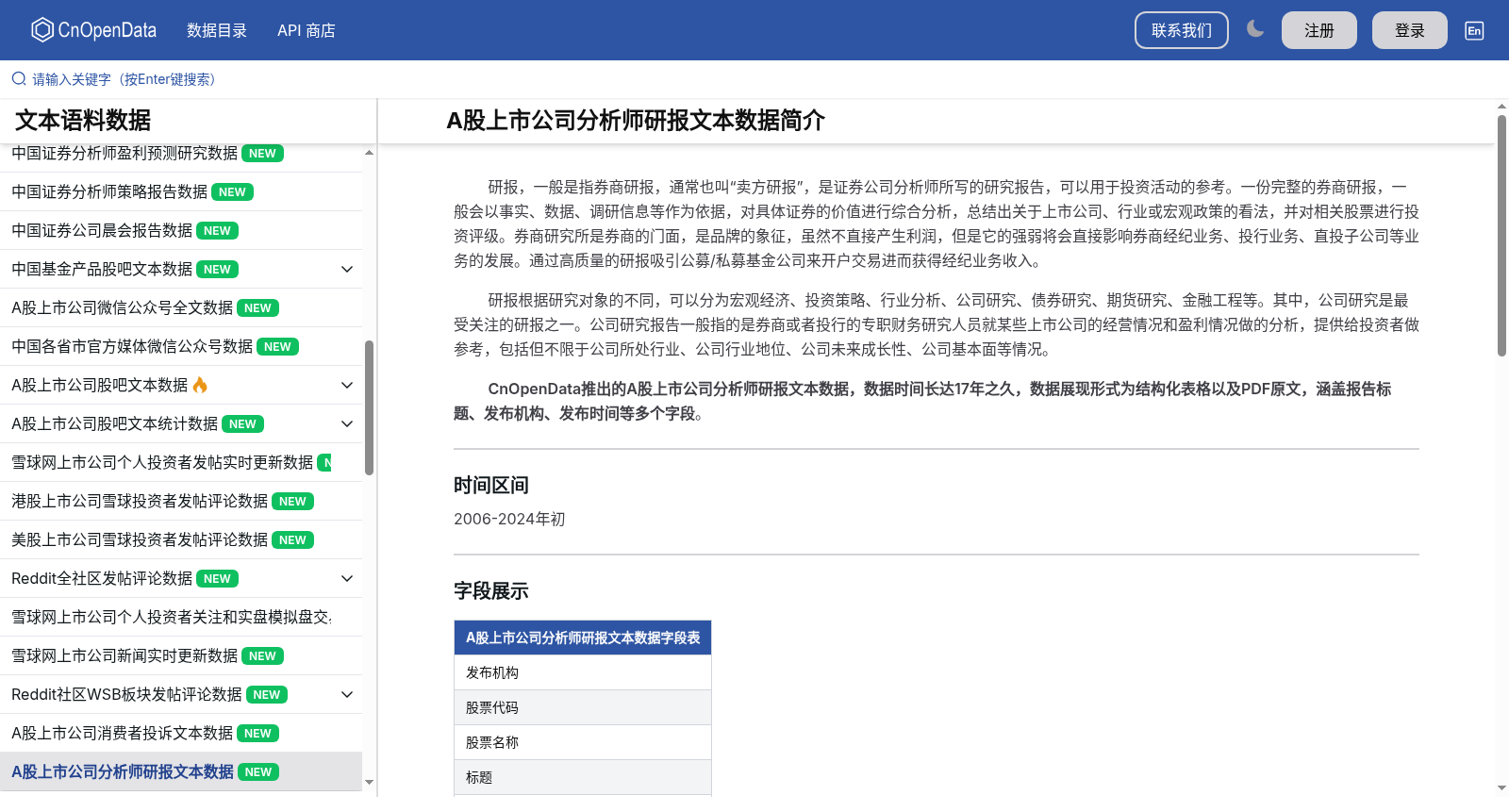
Task: Click the 联系我们 button
Action: (x=1182, y=30)
